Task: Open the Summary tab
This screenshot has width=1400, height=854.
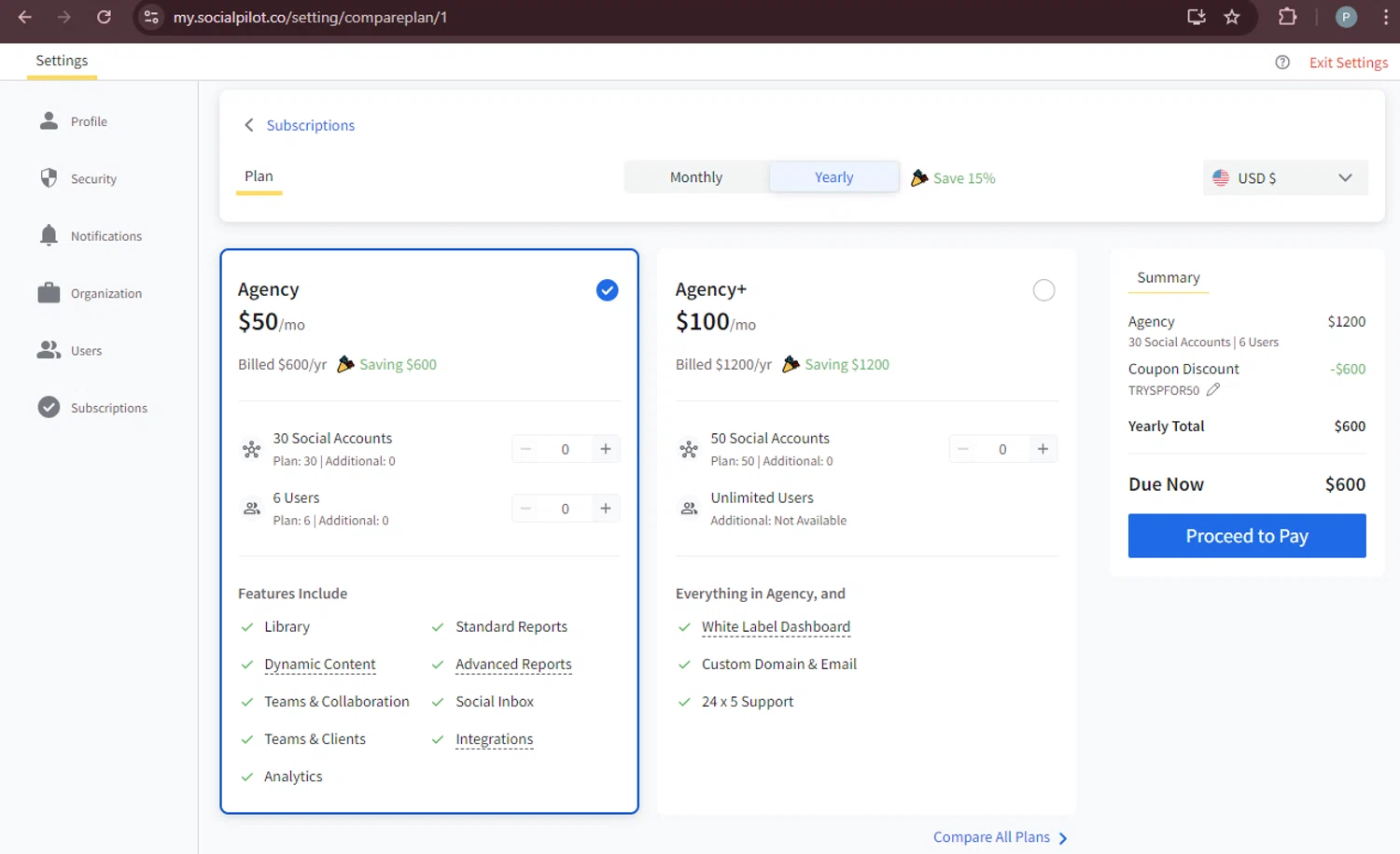Action: coord(1169,278)
